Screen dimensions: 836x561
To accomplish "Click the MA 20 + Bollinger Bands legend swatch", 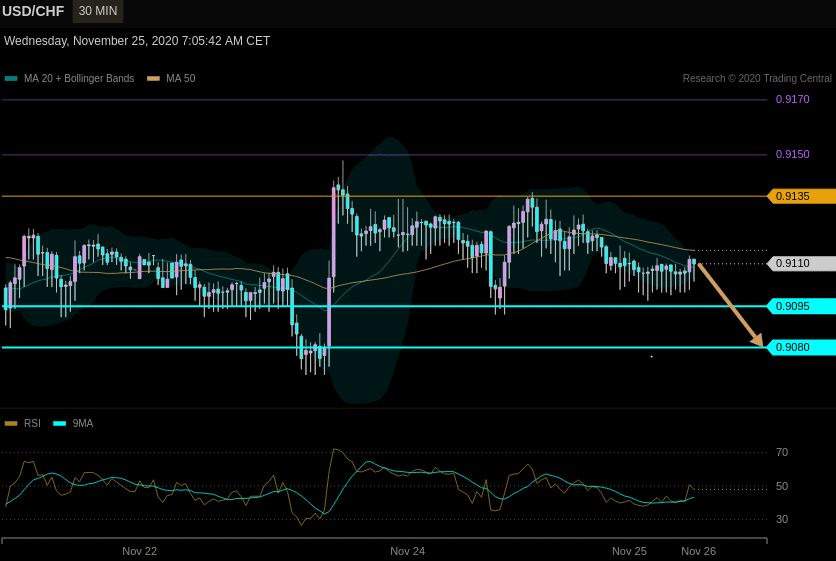I will click(11, 78).
